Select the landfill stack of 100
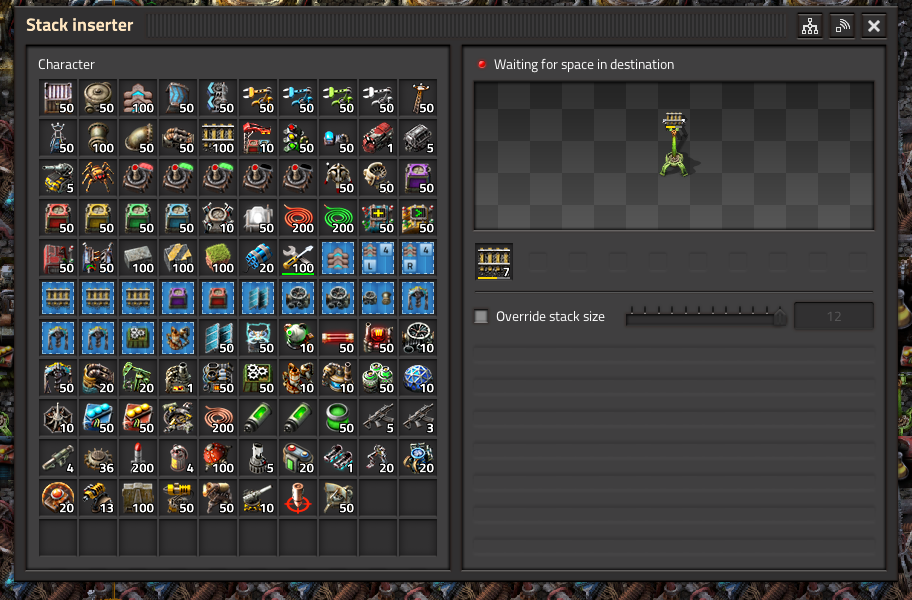912x600 pixels. [x=218, y=258]
